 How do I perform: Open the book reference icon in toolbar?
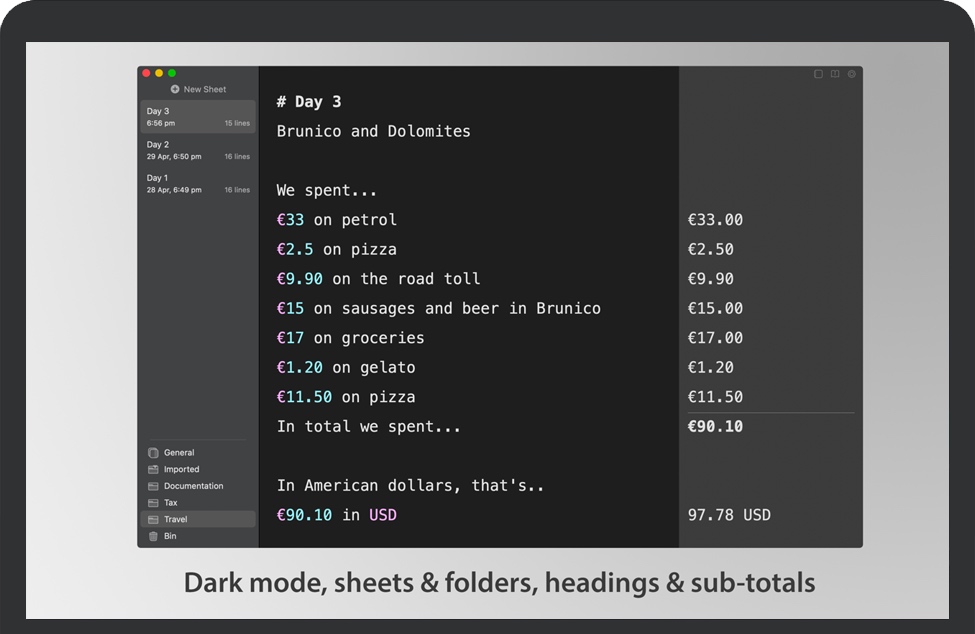(835, 74)
